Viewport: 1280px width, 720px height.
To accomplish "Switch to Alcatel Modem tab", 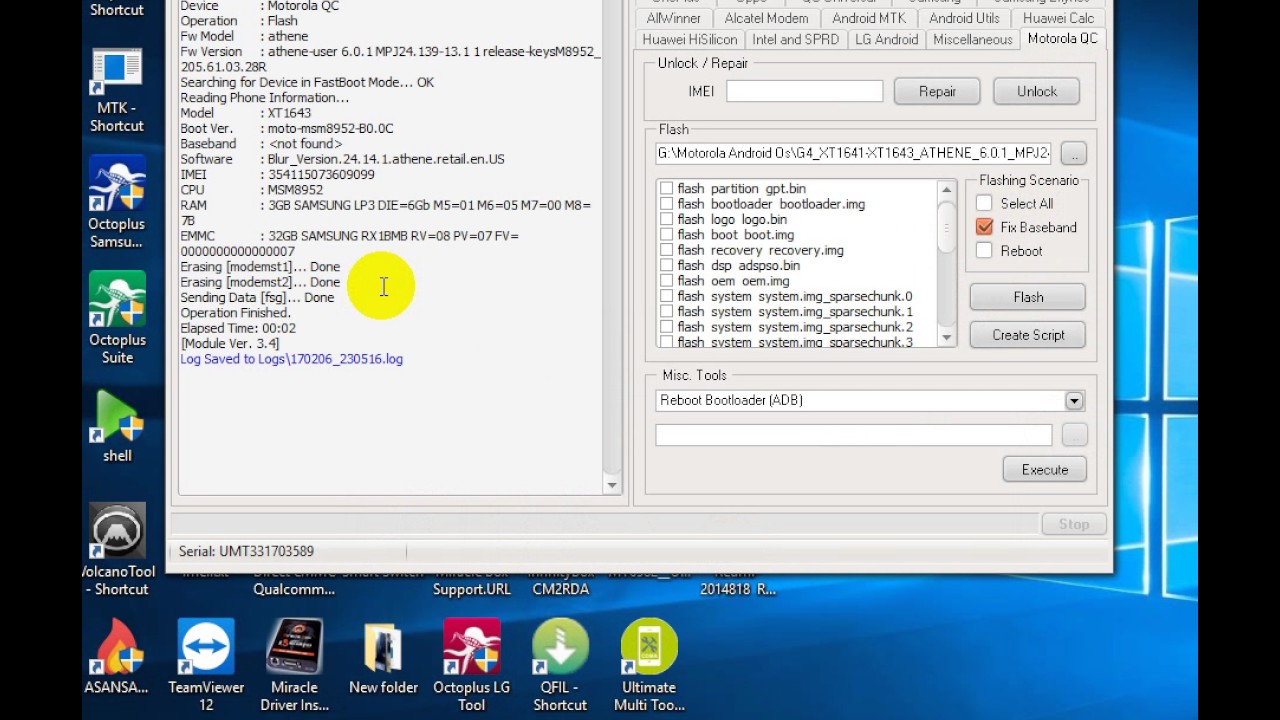I will pyautogui.click(x=766, y=18).
